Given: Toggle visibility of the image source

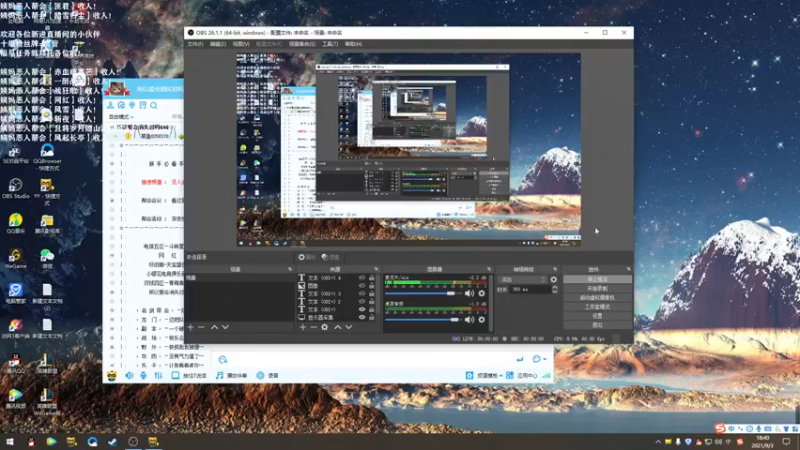Looking at the screenshot, I should coord(362,286).
